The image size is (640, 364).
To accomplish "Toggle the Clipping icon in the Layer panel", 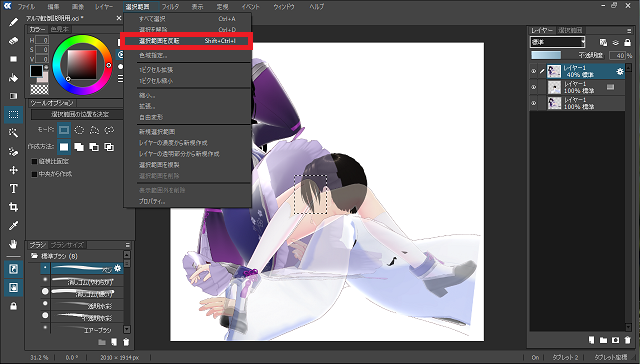I will tap(616, 42).
